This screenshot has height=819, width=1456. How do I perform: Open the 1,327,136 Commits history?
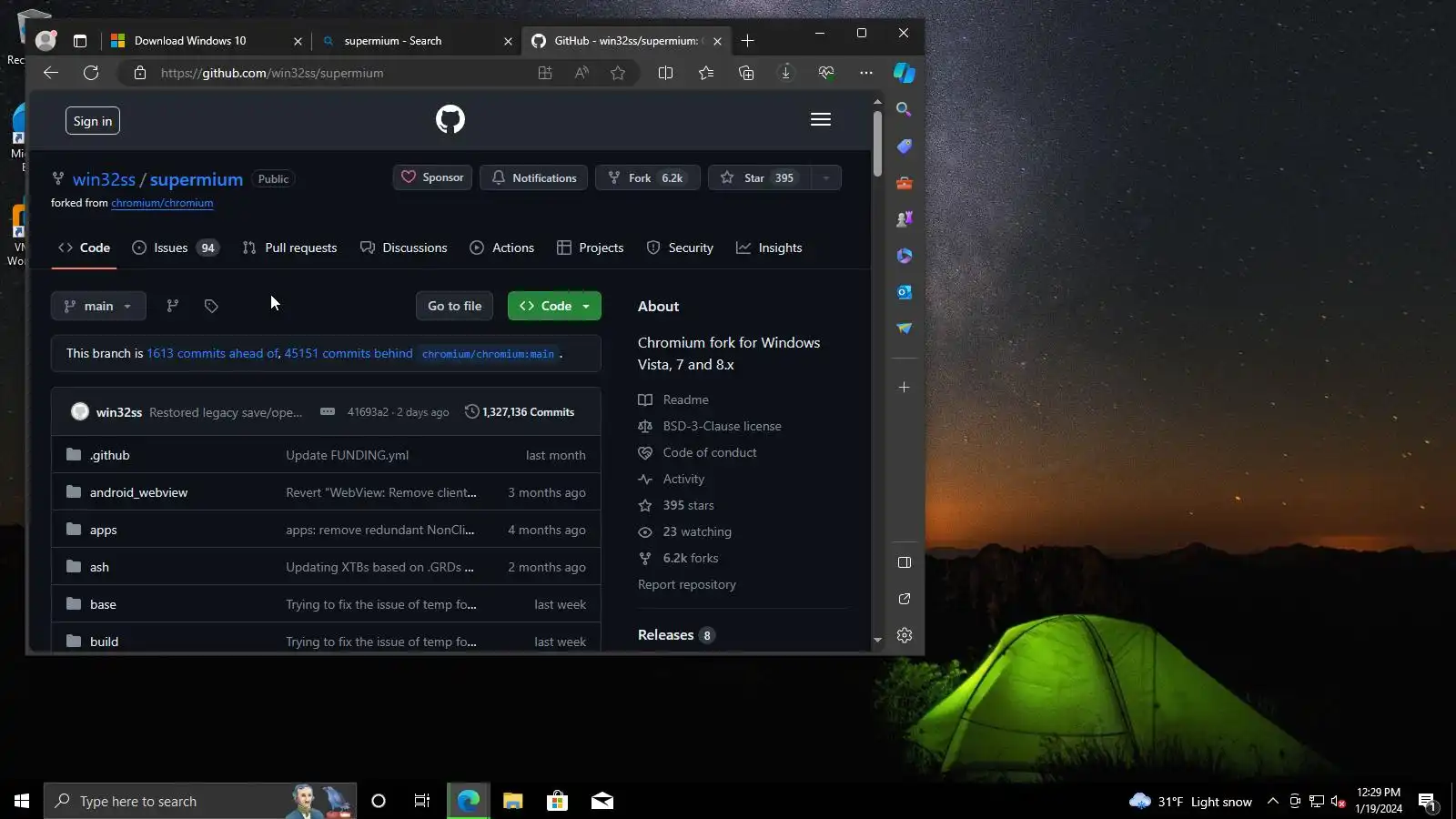[x=520, y=412]
